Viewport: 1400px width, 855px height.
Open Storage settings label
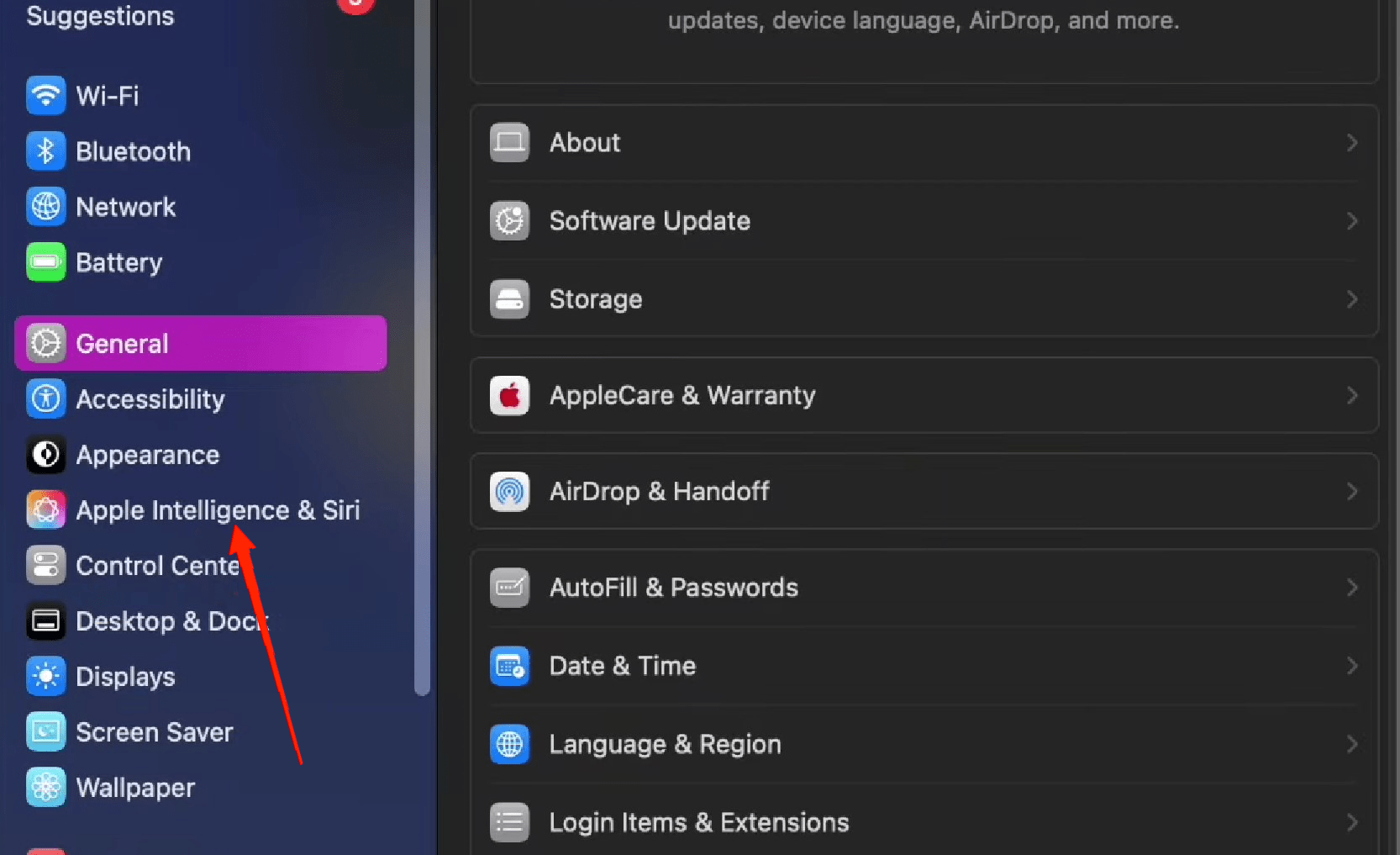(596, 299)
